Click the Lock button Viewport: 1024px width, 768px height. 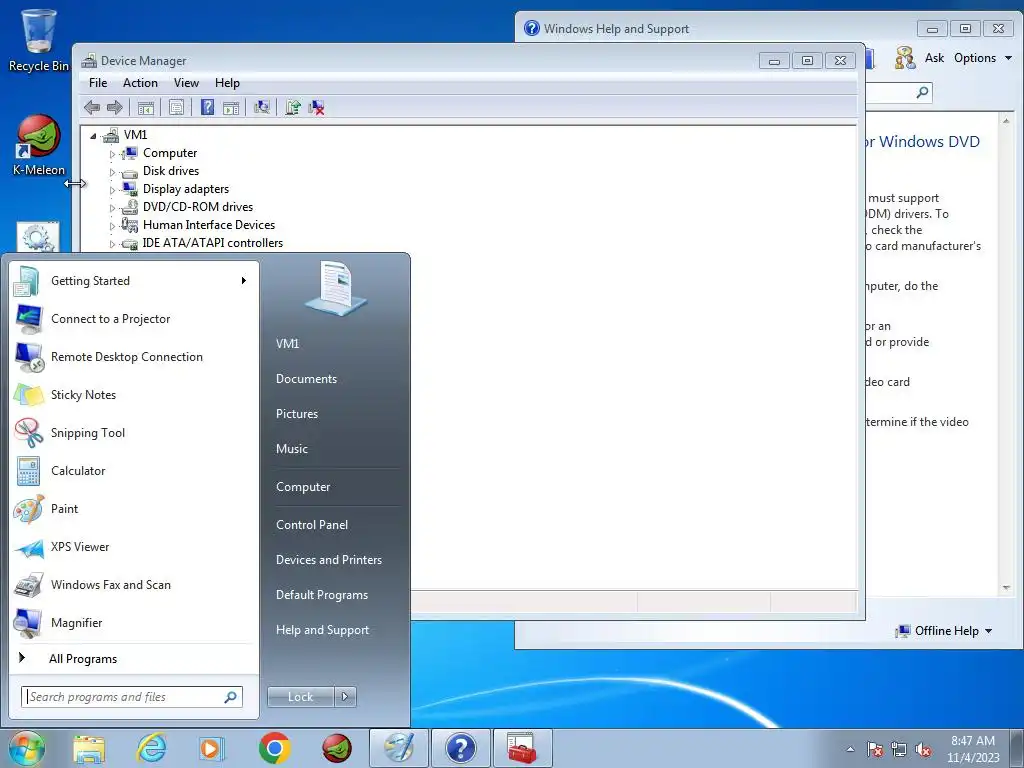pyautogui.click(x=300, y=697)
